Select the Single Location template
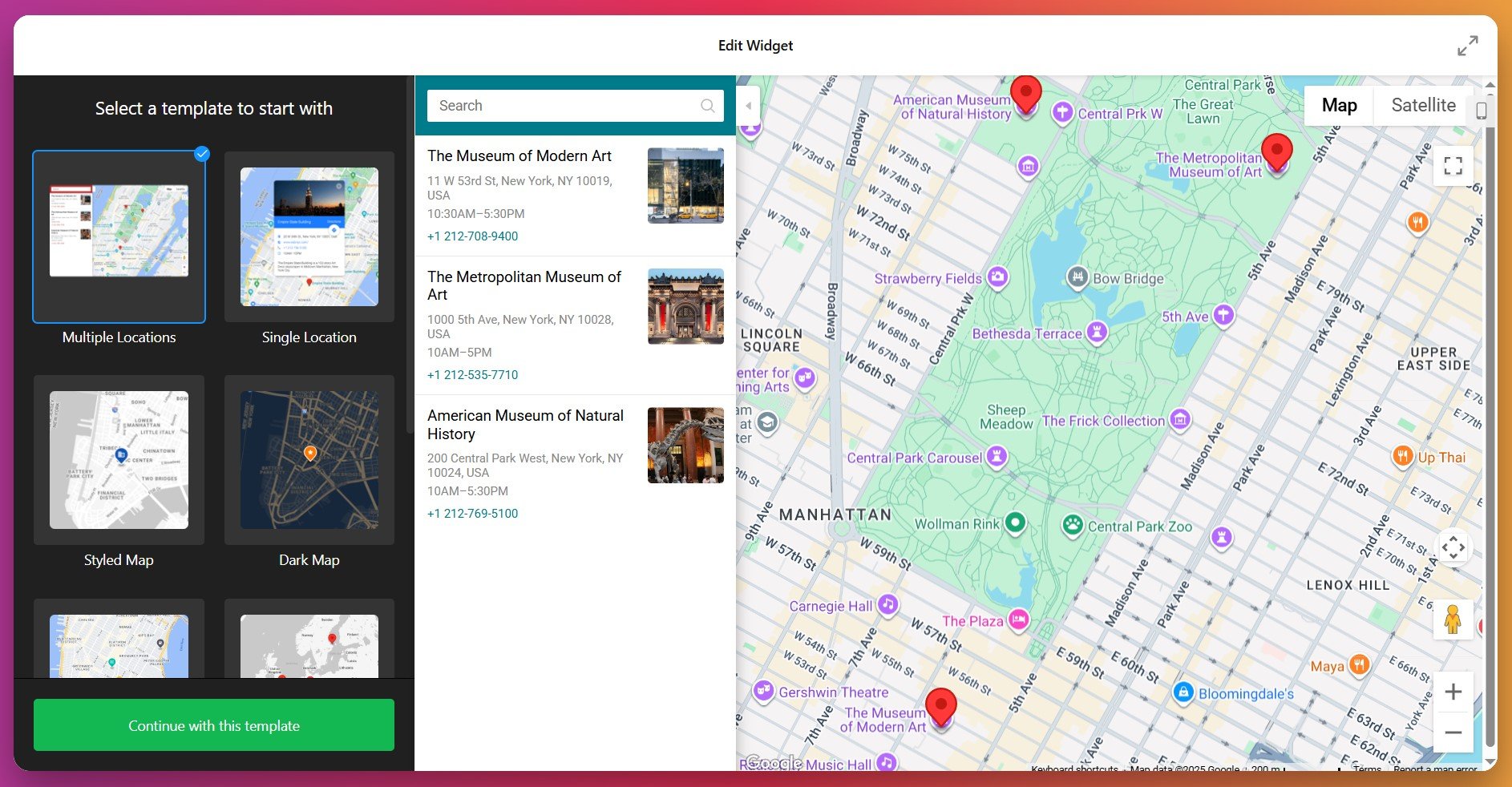The image size is (1512, 787). click(x=309, y=236)
